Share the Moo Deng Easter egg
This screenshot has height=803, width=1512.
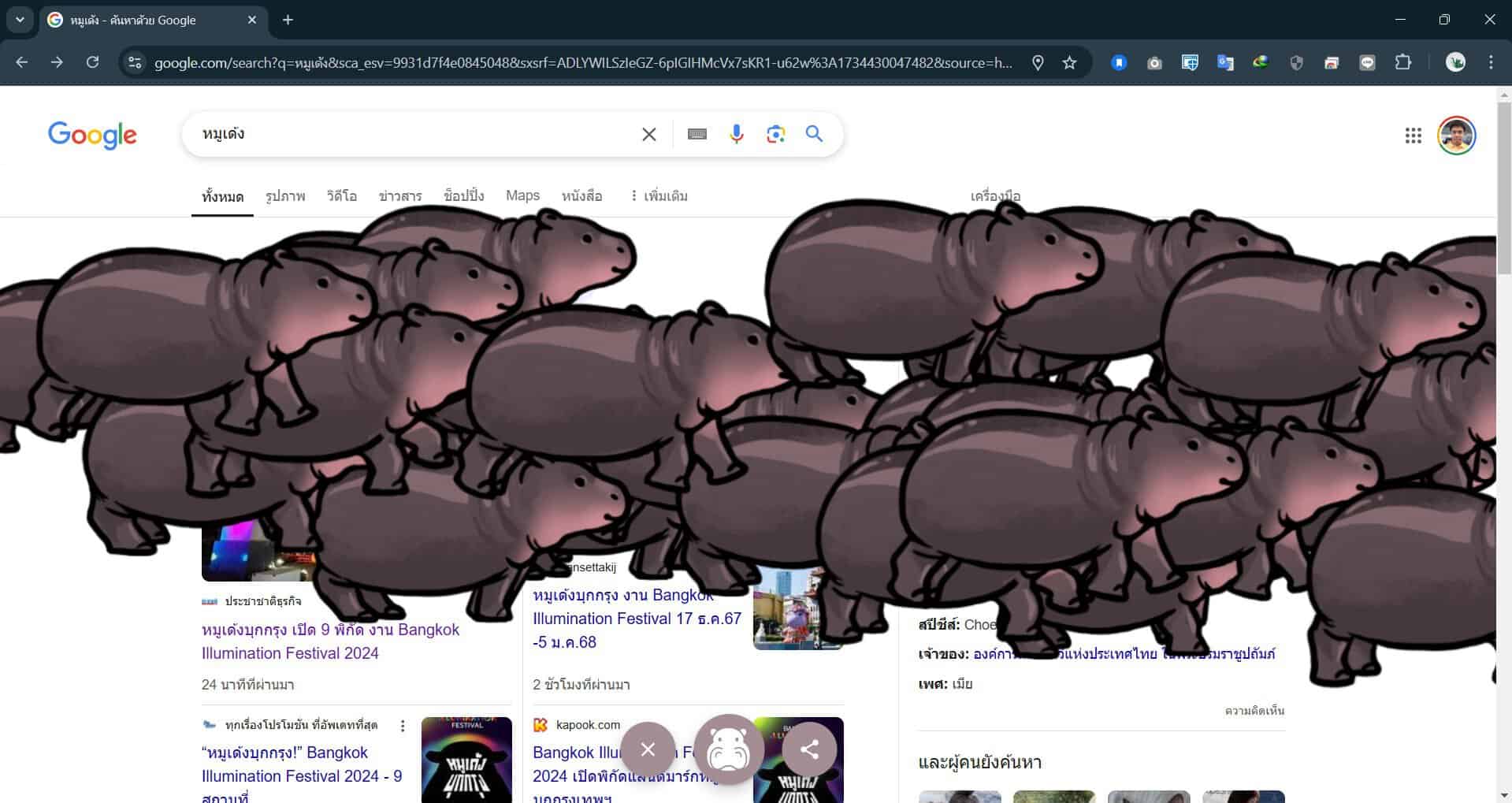809,749
